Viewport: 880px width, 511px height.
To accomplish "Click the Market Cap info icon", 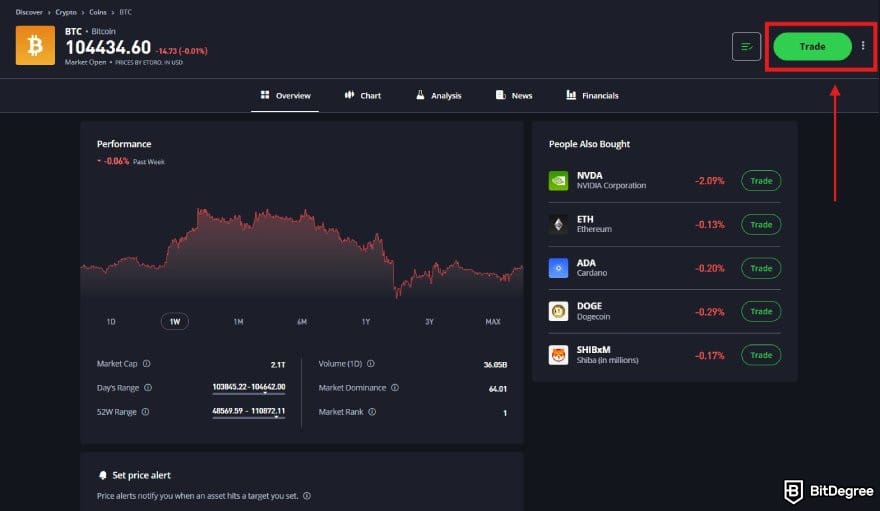I will point(146,363).
